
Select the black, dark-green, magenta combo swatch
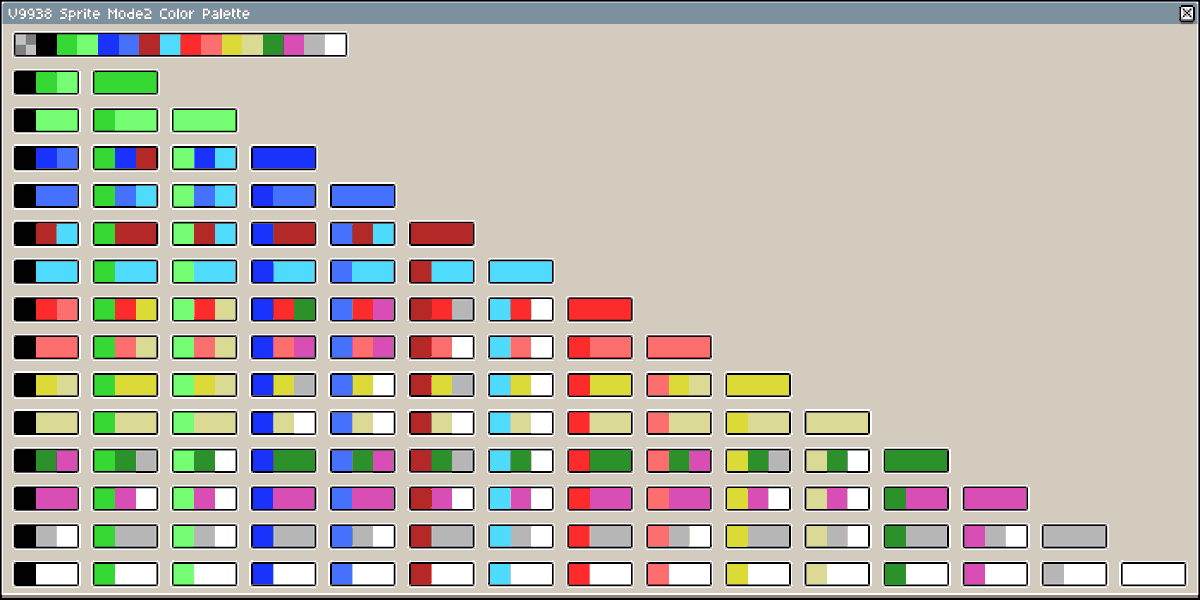(46, 462)
